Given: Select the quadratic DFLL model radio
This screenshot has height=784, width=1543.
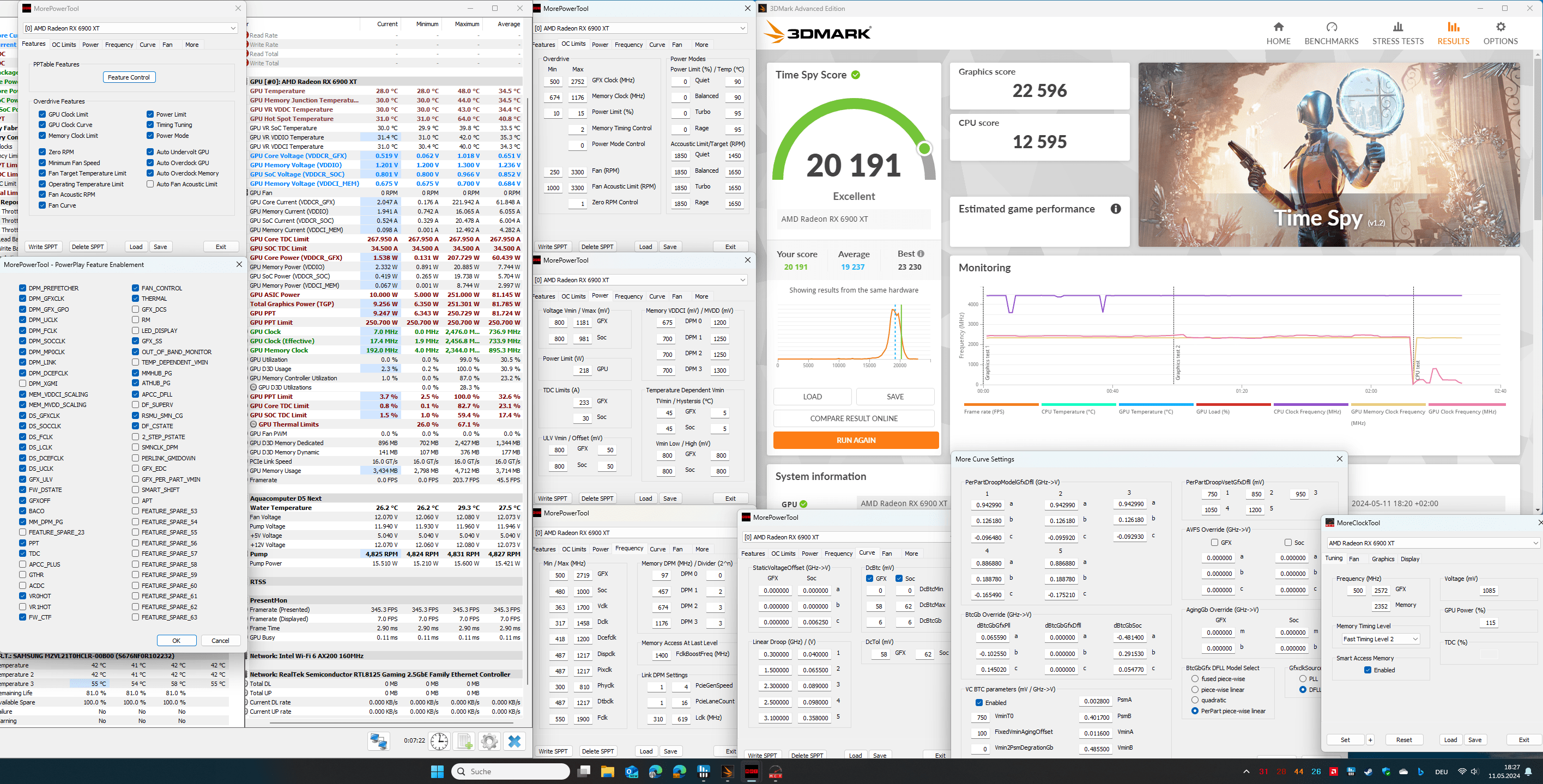Looking at the screenshot, I should pos(1195,700).
